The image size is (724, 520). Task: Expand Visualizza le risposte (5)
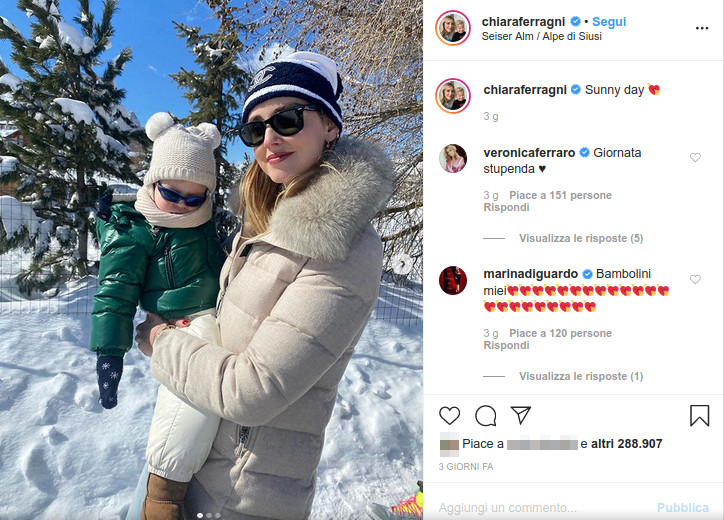(x=581, y=238)
